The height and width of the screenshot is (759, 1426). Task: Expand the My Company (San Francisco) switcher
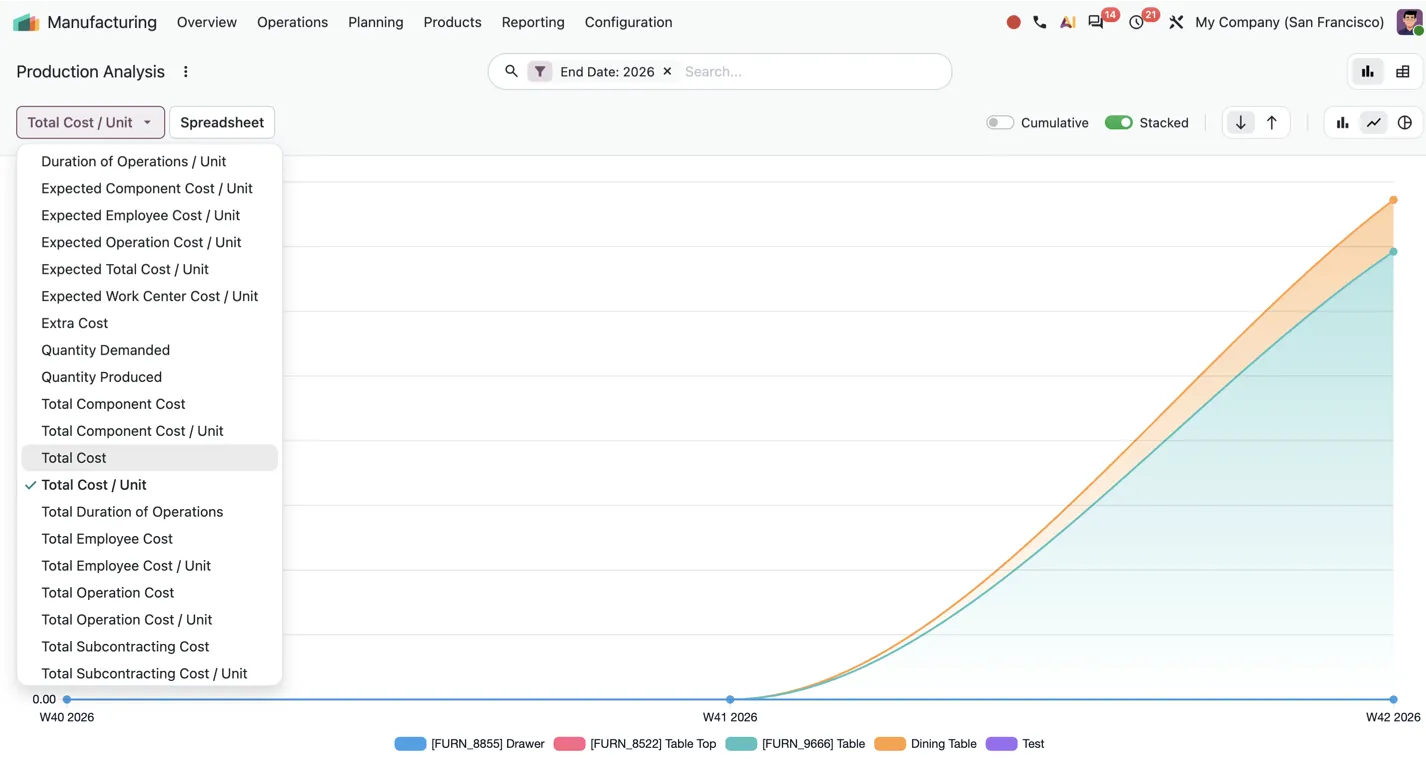point(1289,22)
